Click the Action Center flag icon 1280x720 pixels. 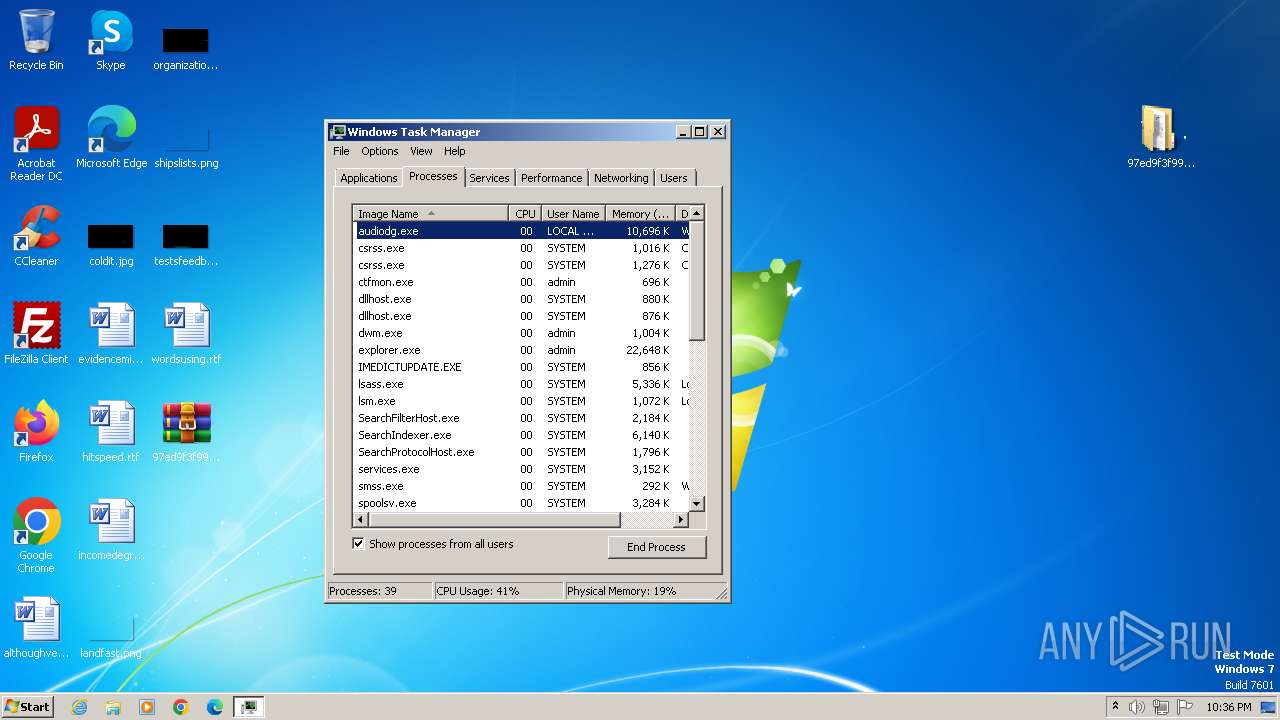click(x=1185, y=707)
